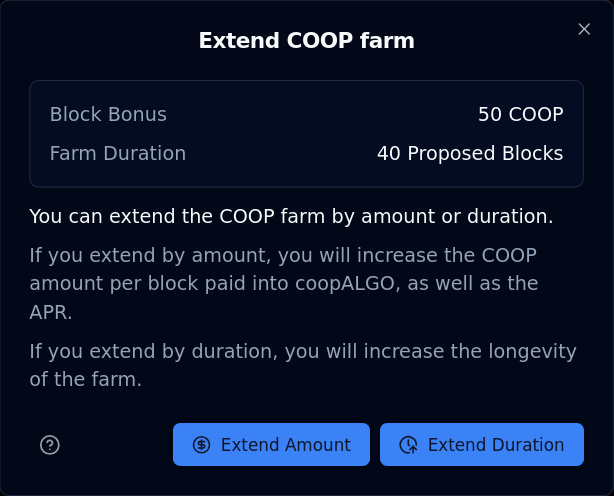This screenshot has height=496, width=614.
Task: Click the 40 Proposed Blocks value
Action: coord(469,153)
